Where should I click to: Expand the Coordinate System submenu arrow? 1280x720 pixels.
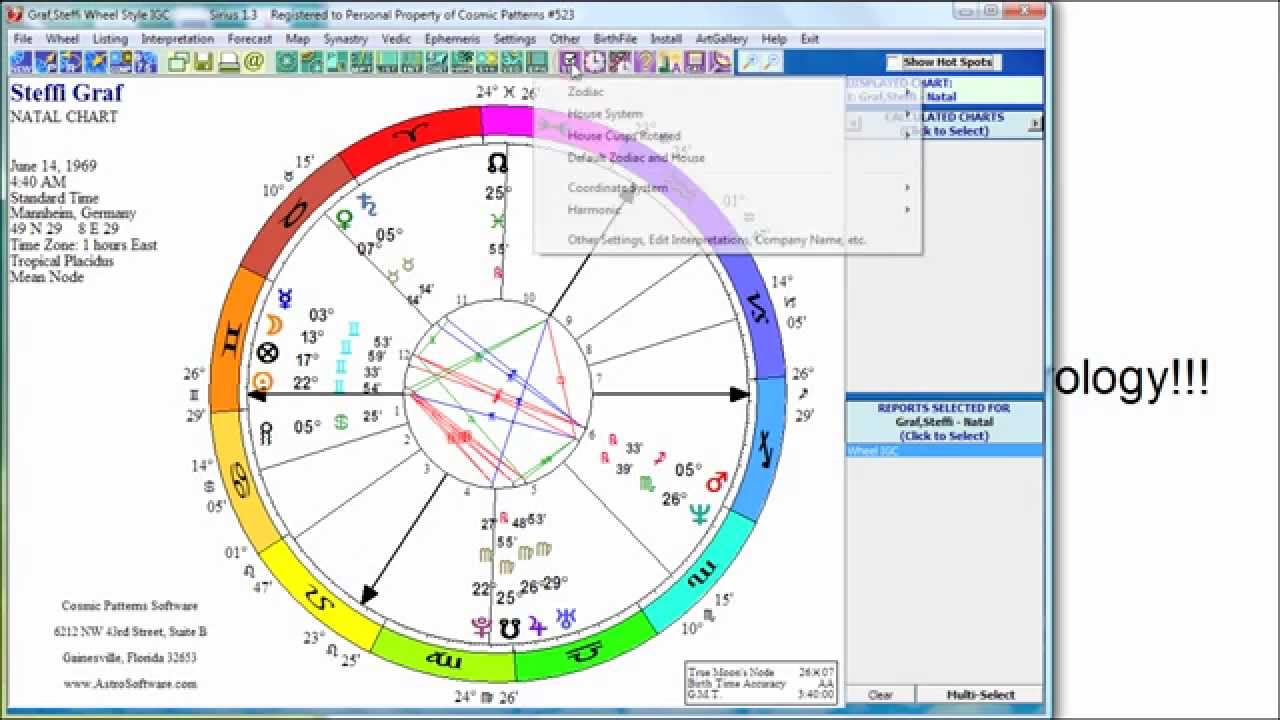[x=908, y=188]
